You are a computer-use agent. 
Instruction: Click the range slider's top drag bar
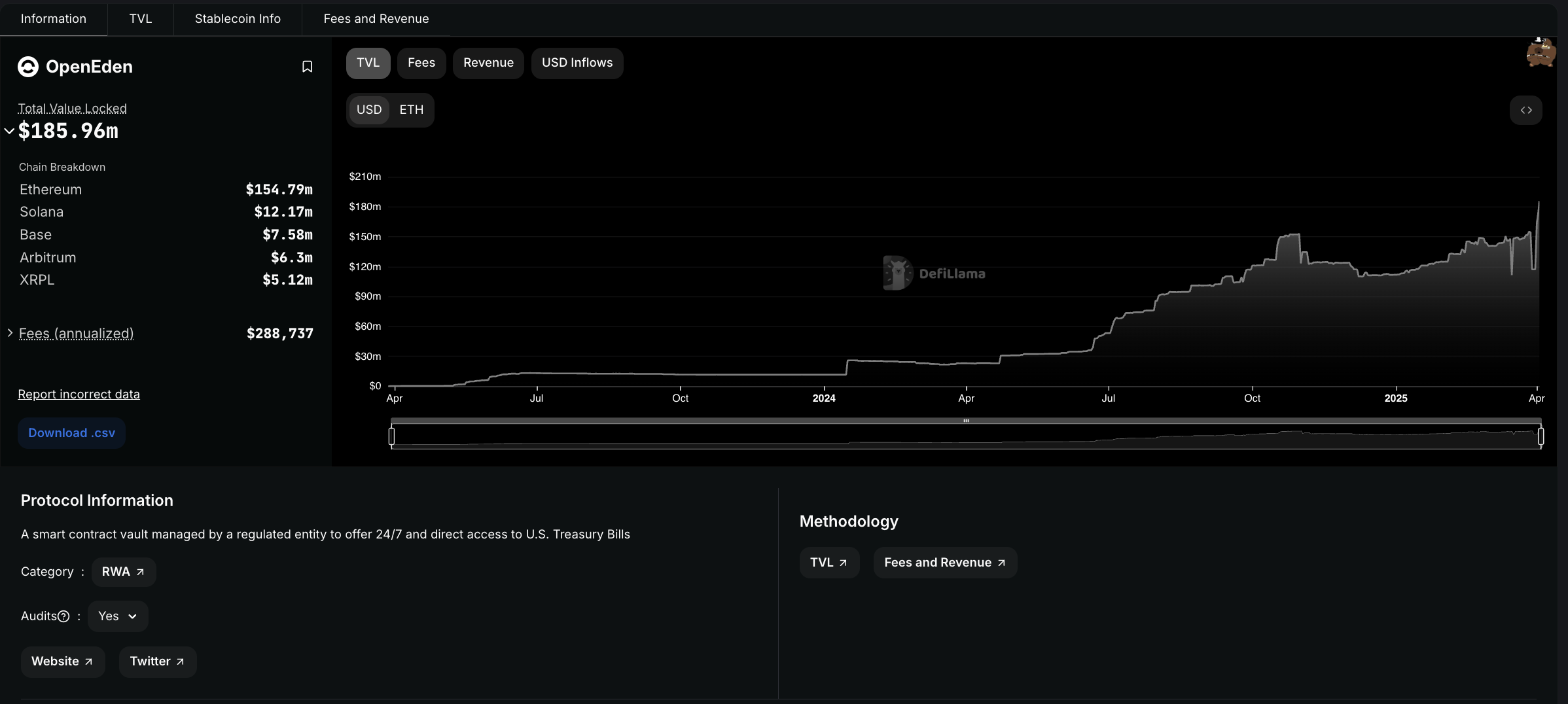pyautogui.click(x=966, y=421)
